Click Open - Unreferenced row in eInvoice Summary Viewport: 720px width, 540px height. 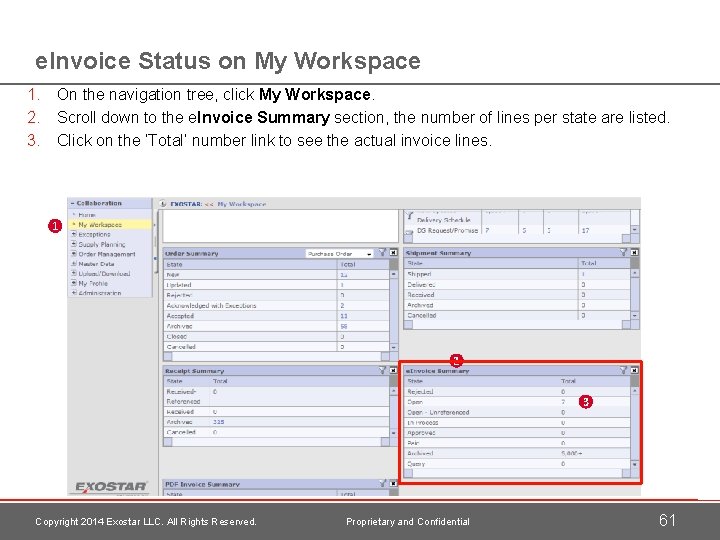[518, 412]
